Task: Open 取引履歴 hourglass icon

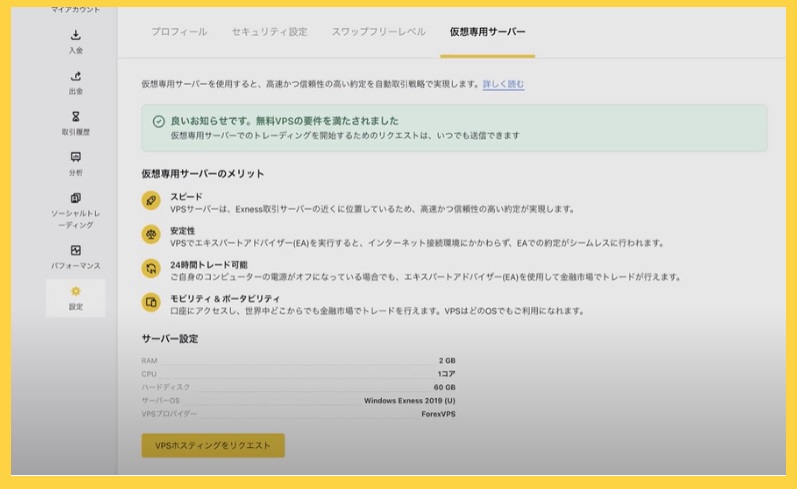Action: tap(76, 117)
